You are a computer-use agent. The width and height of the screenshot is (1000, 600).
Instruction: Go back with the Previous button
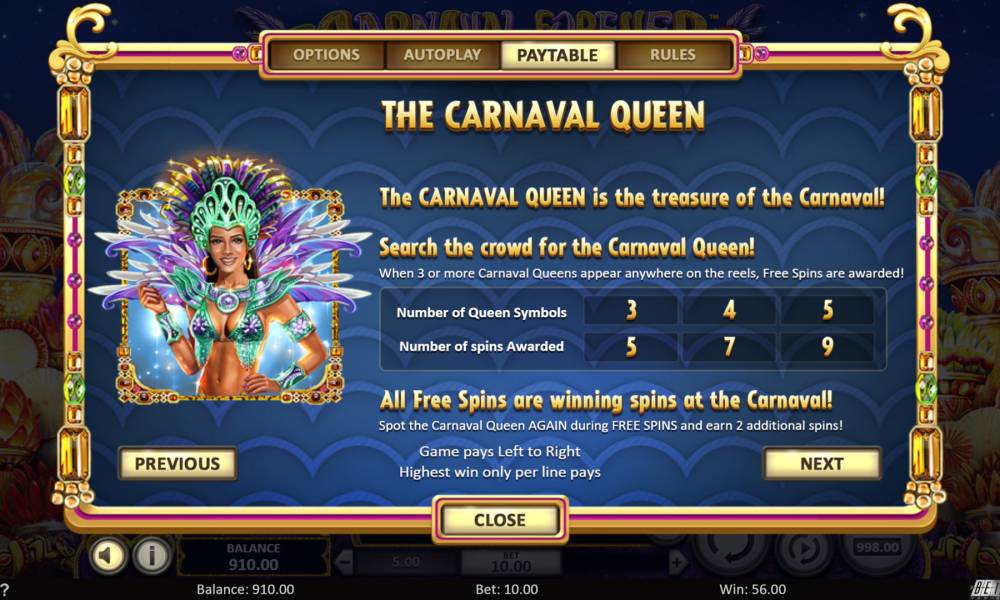[177, 464]
